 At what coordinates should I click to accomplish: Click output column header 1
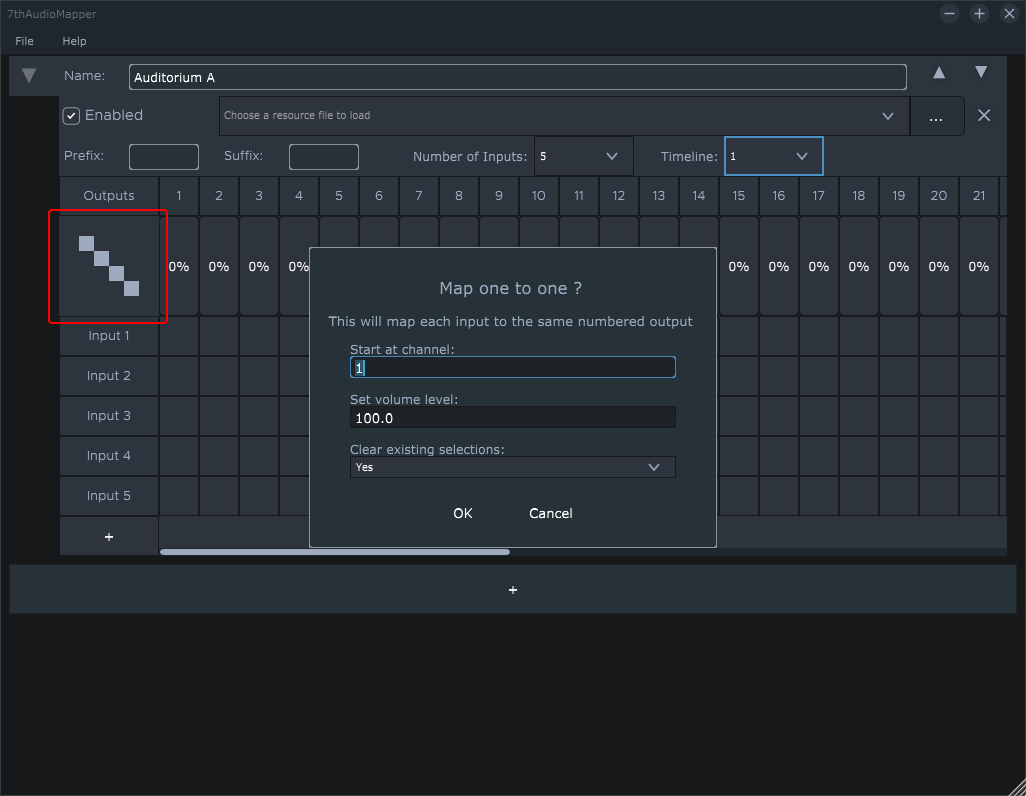(179, 196)
